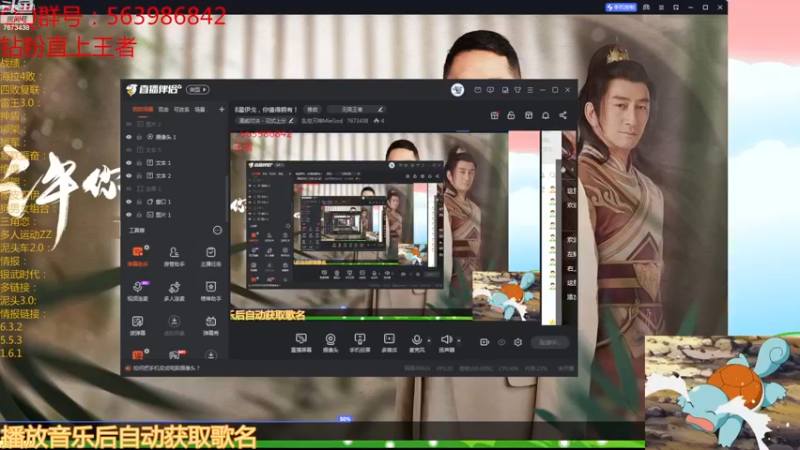Click the message icon in companion title bar
This screenshot has width=800, height=450.
point(478,90)
